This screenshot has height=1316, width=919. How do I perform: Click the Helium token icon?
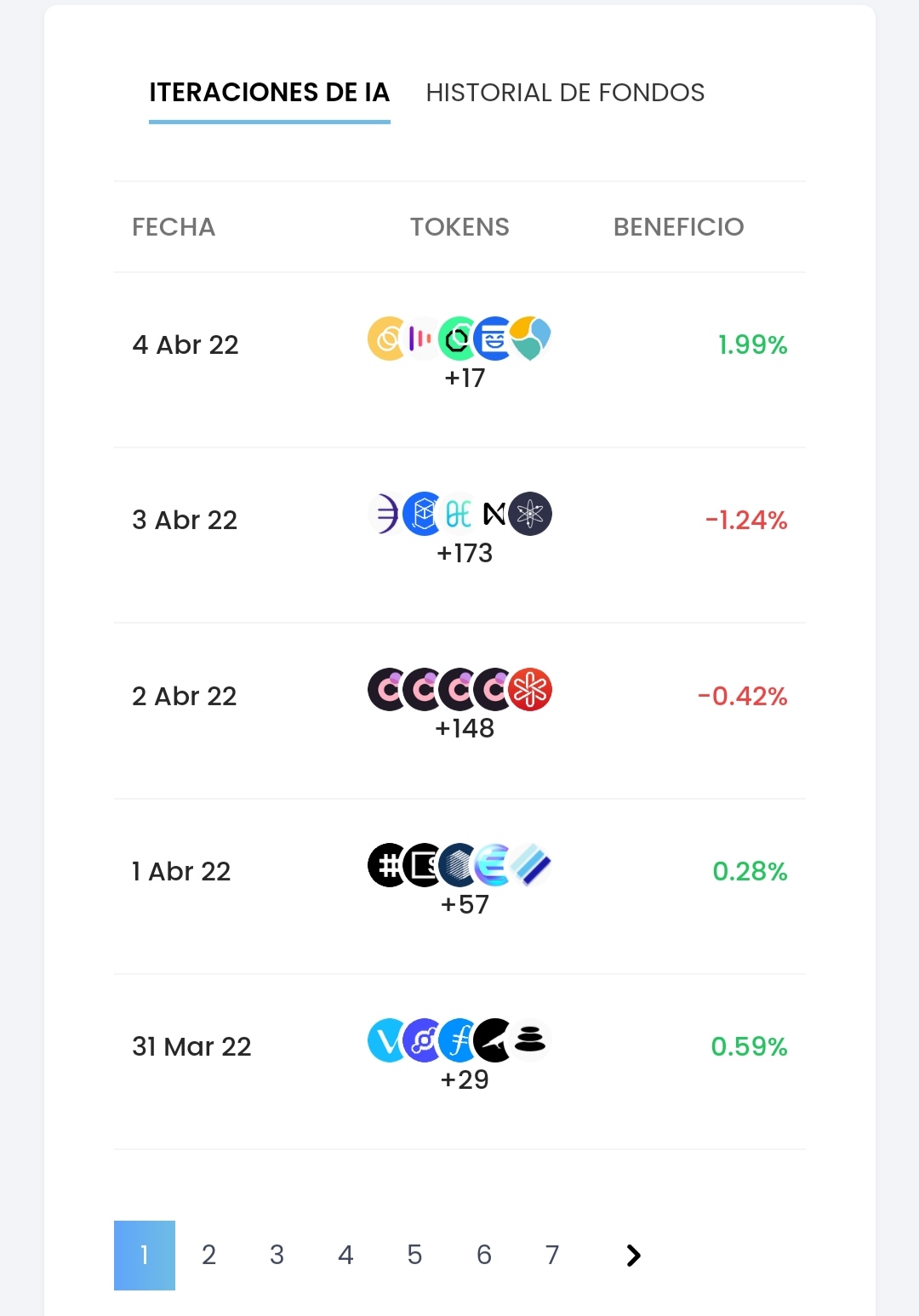423,1040
